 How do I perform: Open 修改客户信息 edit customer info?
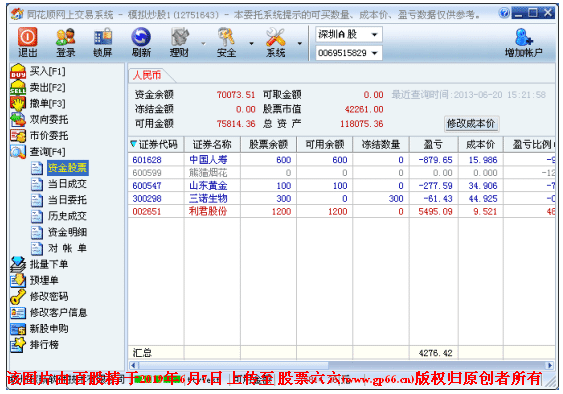tap(49, 312)
